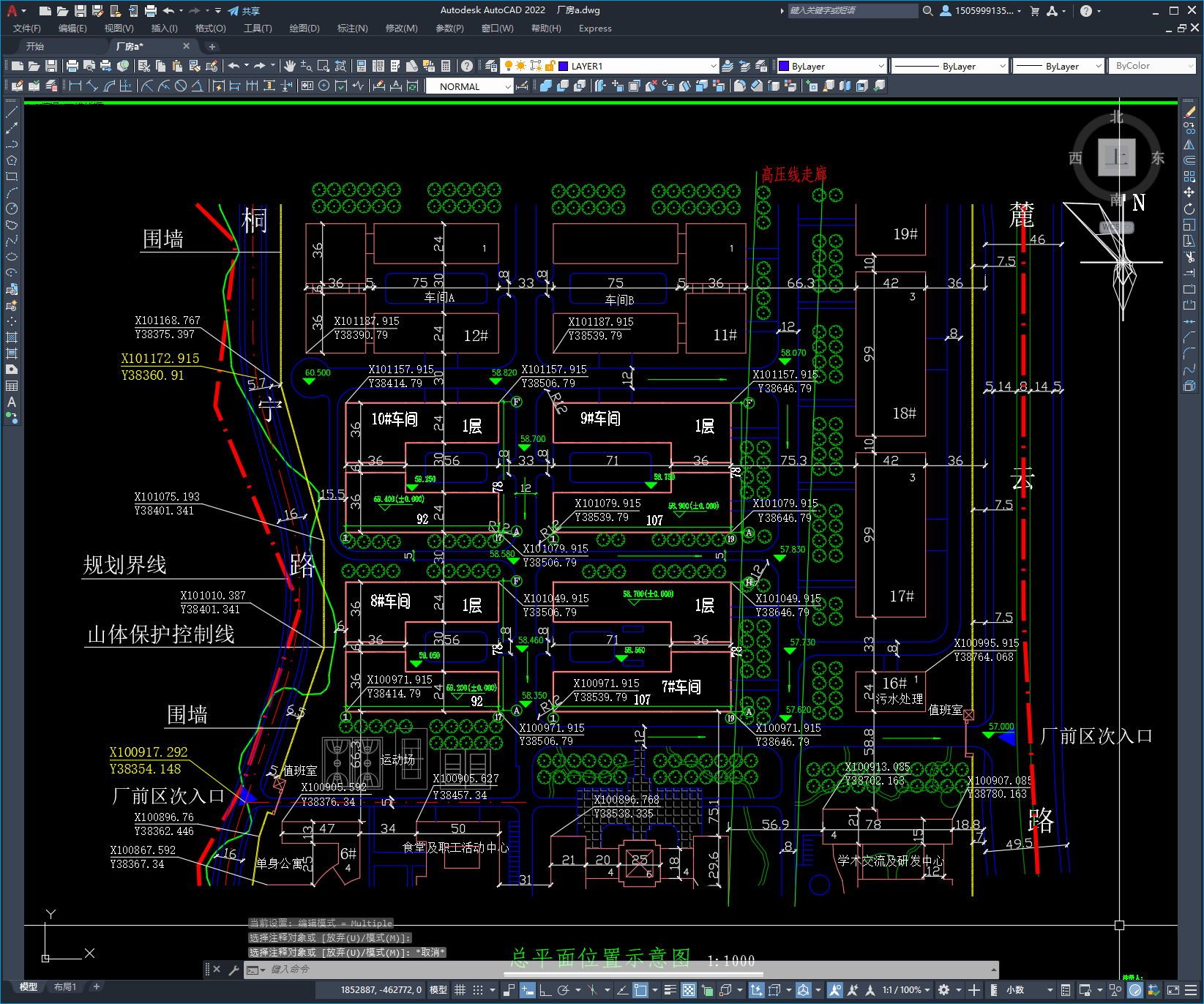
Task: Open the ByLayer lineweight dropdown
Action: pyautogui.click(x=1098, y=66)
